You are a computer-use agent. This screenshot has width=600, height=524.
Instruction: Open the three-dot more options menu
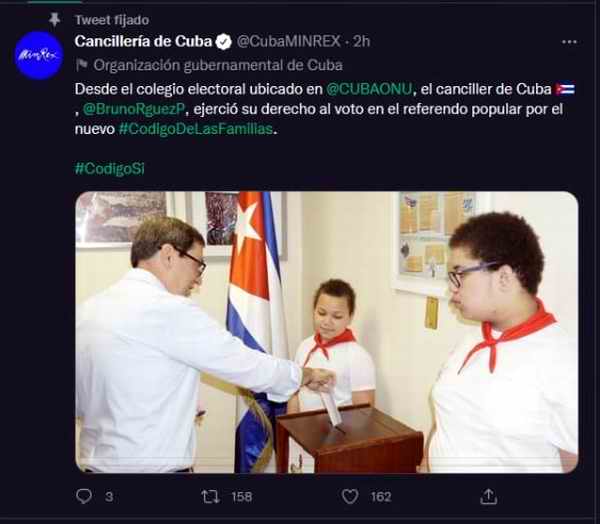pyautogui.click(x=569, y=42)
